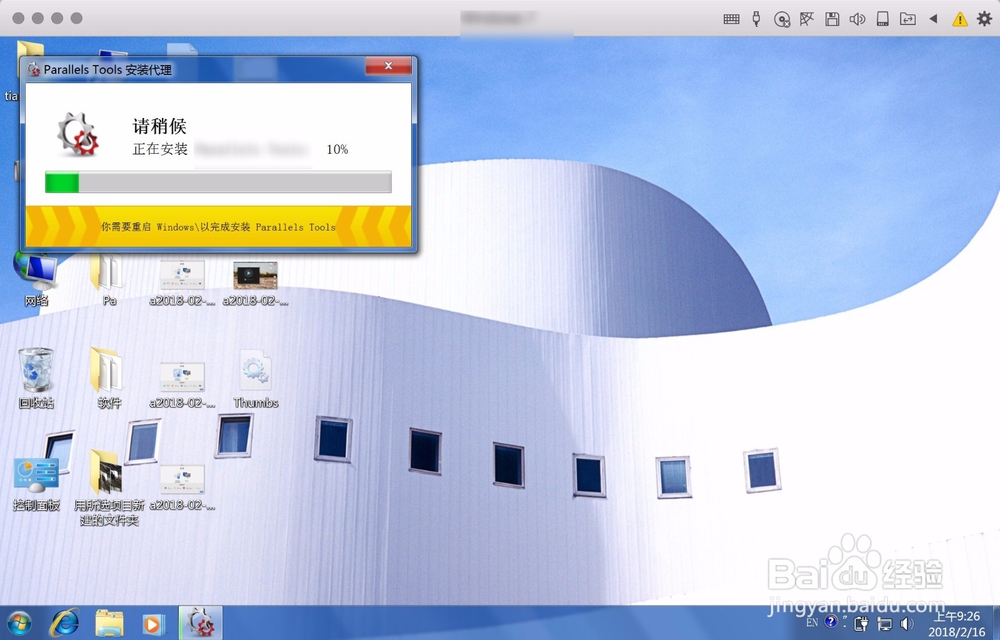Launch Windows Media Player from the taskbar
This screenshot has width=1000, height=640.
coord(153,623)
